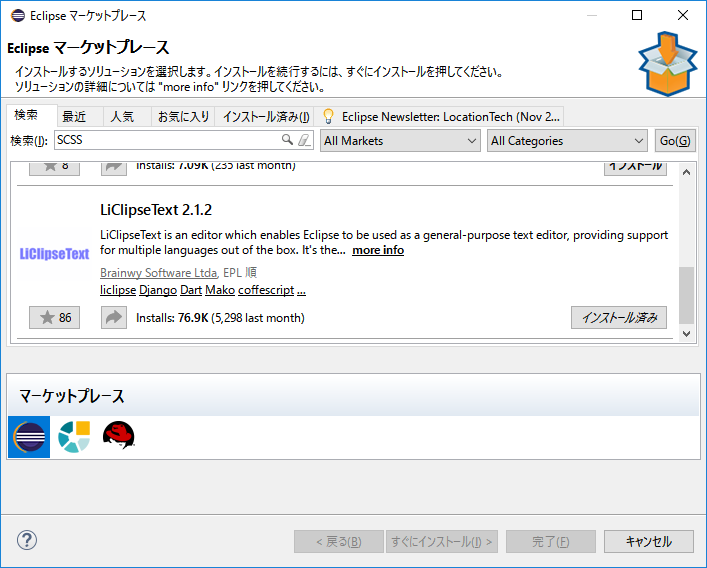Open the Eclipse Newsletter LocationTech tab

(439, 117)
